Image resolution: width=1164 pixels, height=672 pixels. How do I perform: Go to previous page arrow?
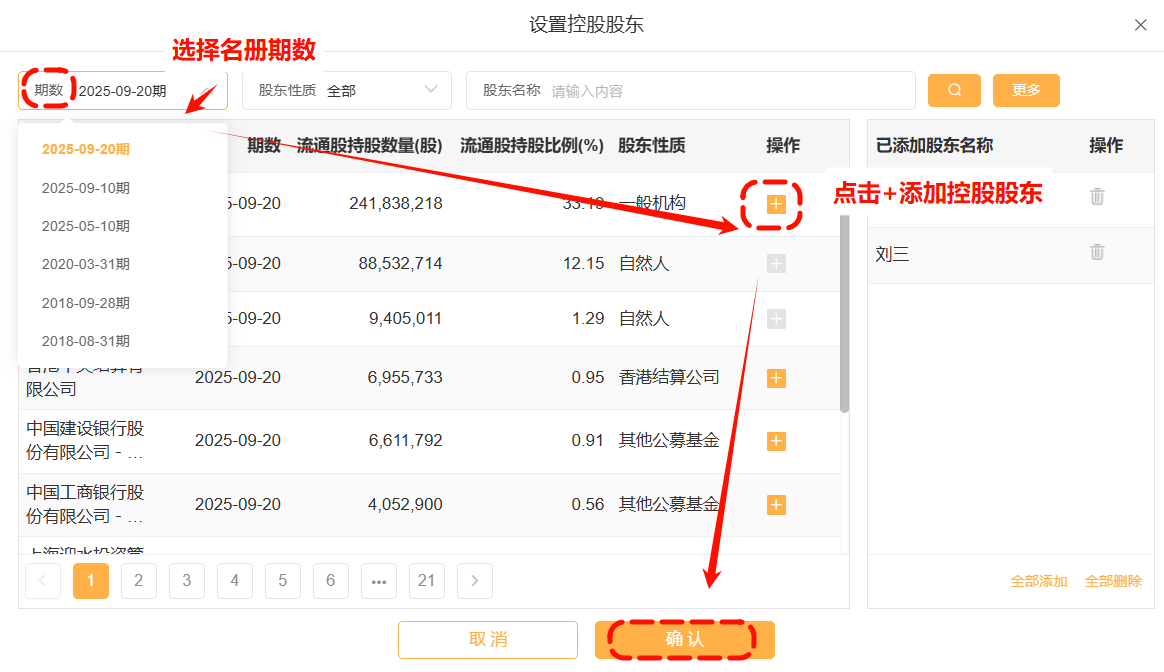(42, 581)
